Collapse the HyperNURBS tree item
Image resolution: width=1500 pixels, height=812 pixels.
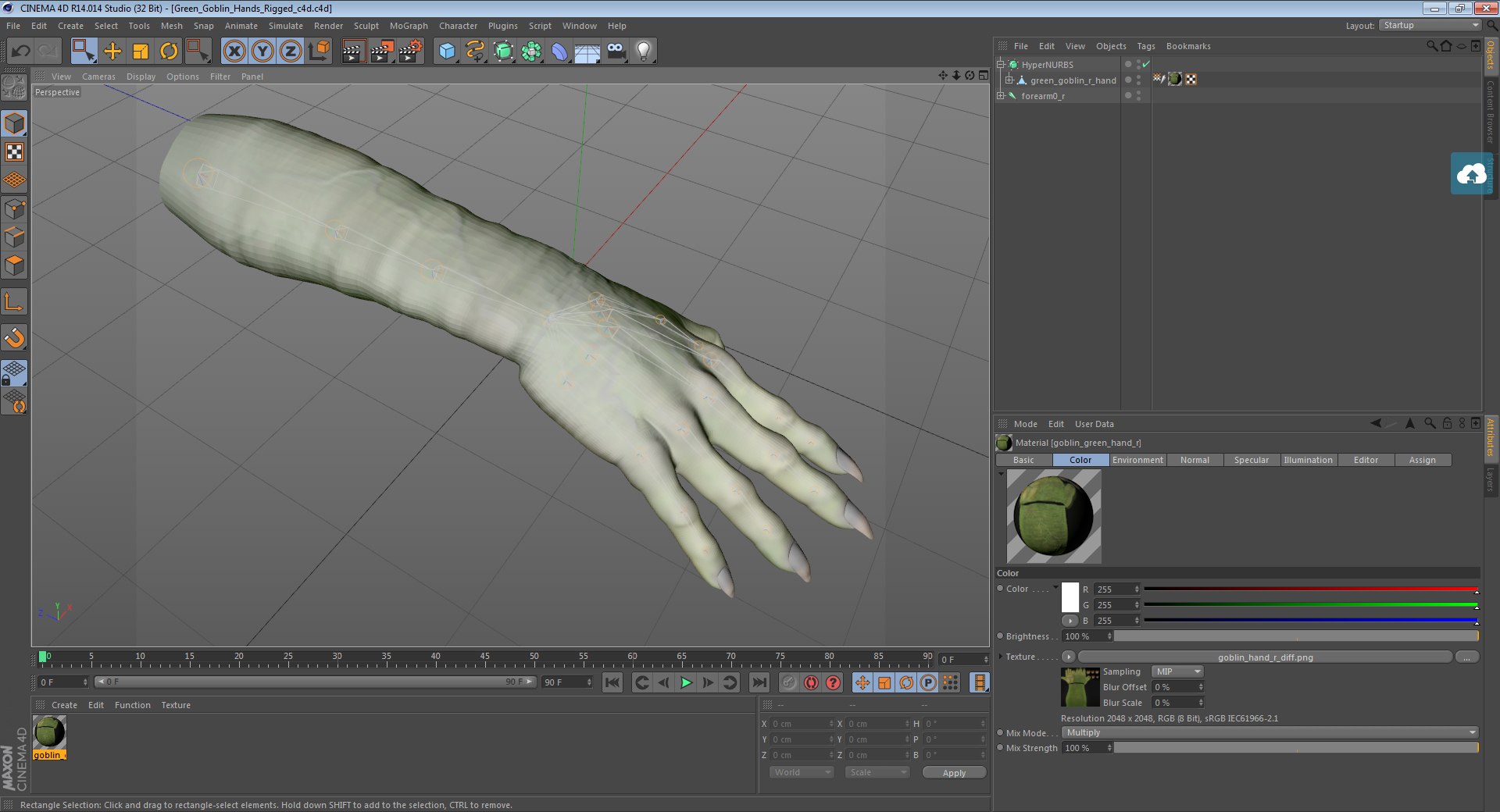(x=1001, y=65)
